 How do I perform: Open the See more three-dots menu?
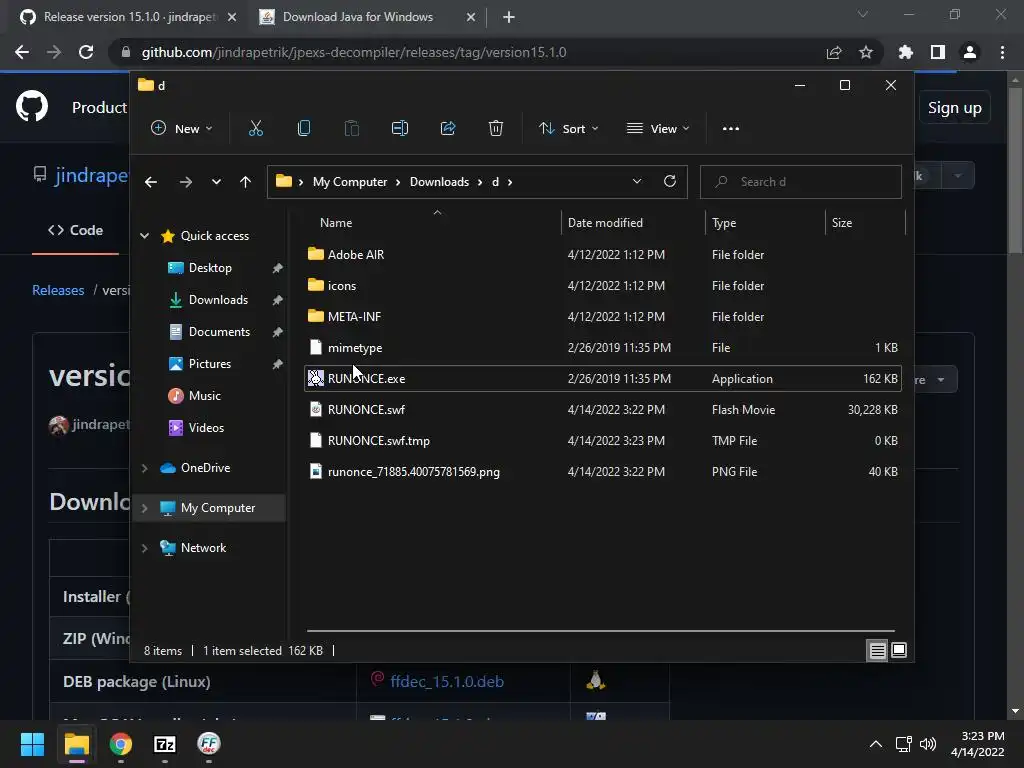click(731, 129)
